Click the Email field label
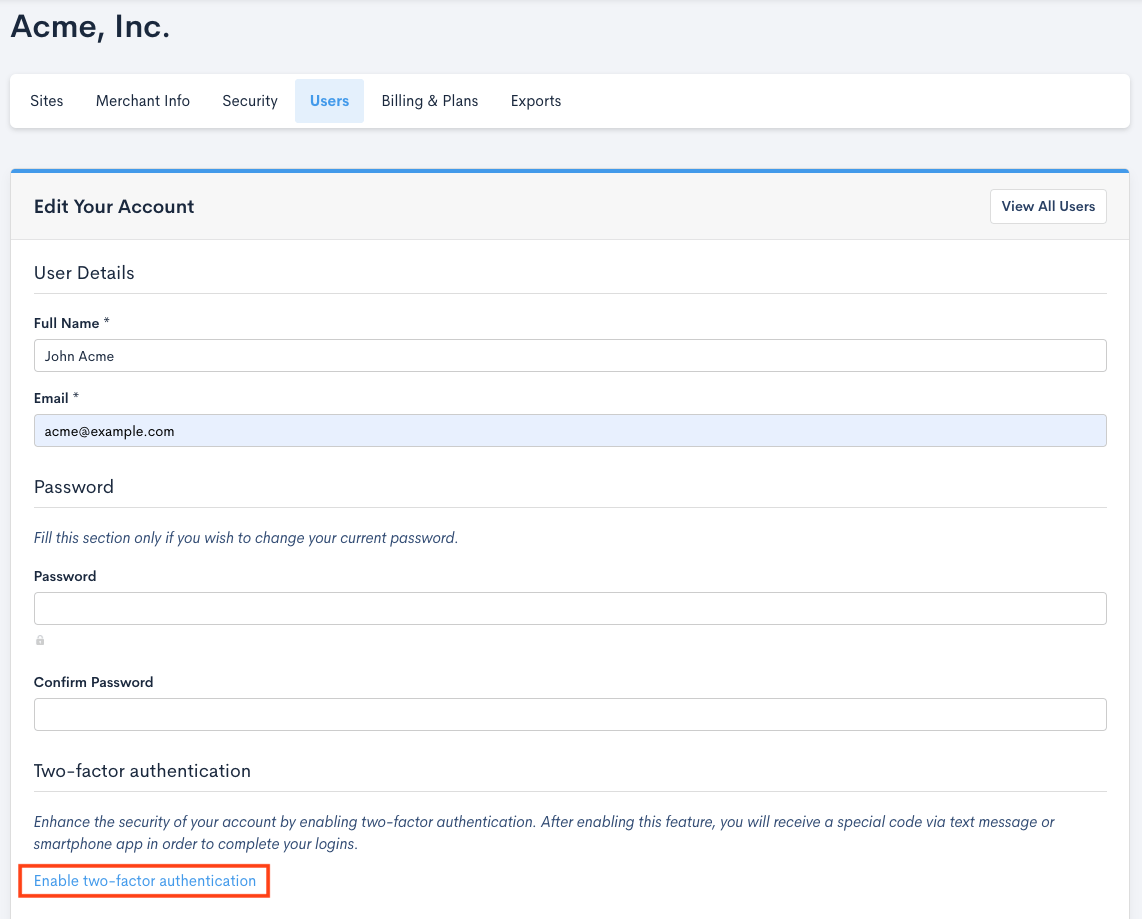Image resolution: width=1142 pixels, height=919 pixels. (51, 398)
